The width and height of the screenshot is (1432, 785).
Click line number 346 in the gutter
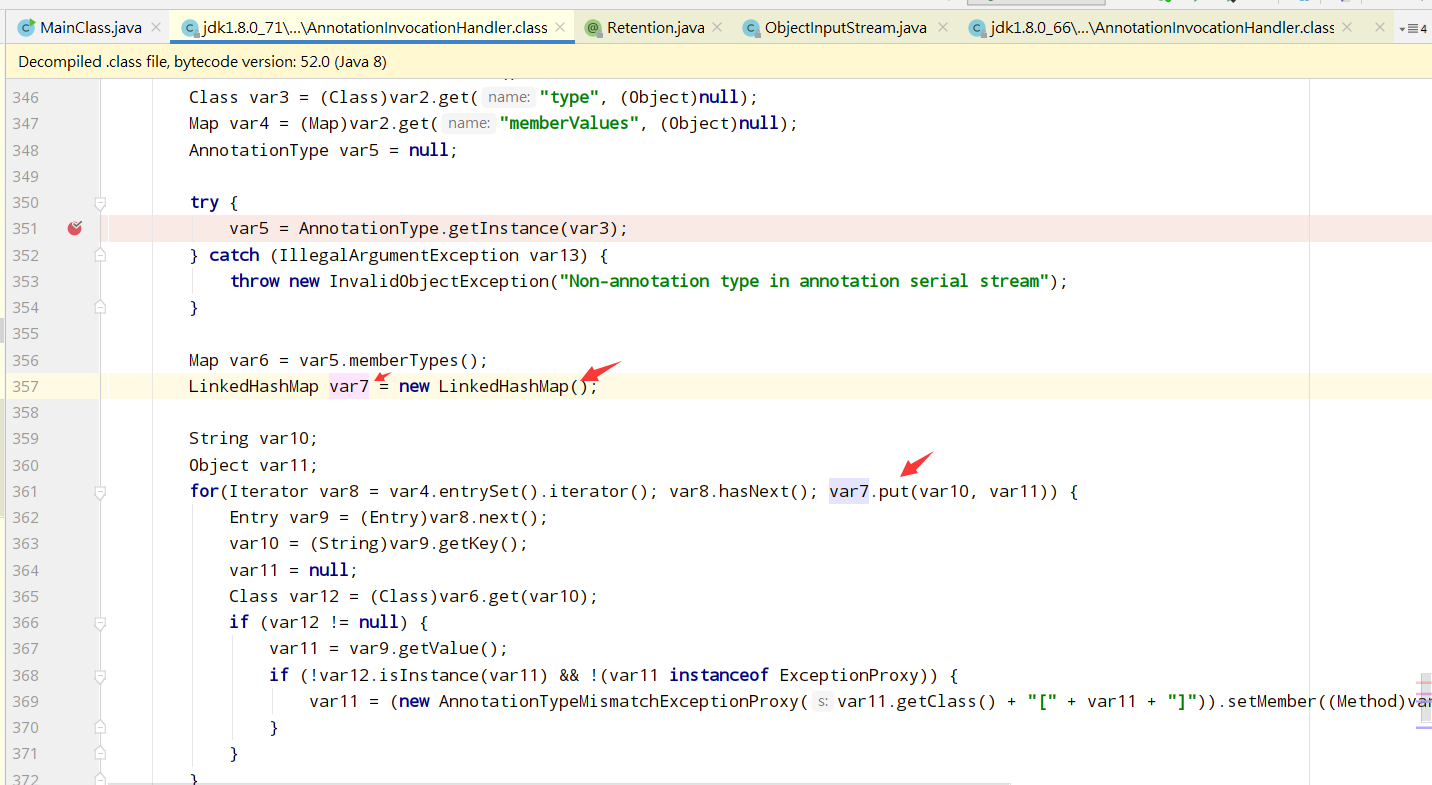coord(25,97)
